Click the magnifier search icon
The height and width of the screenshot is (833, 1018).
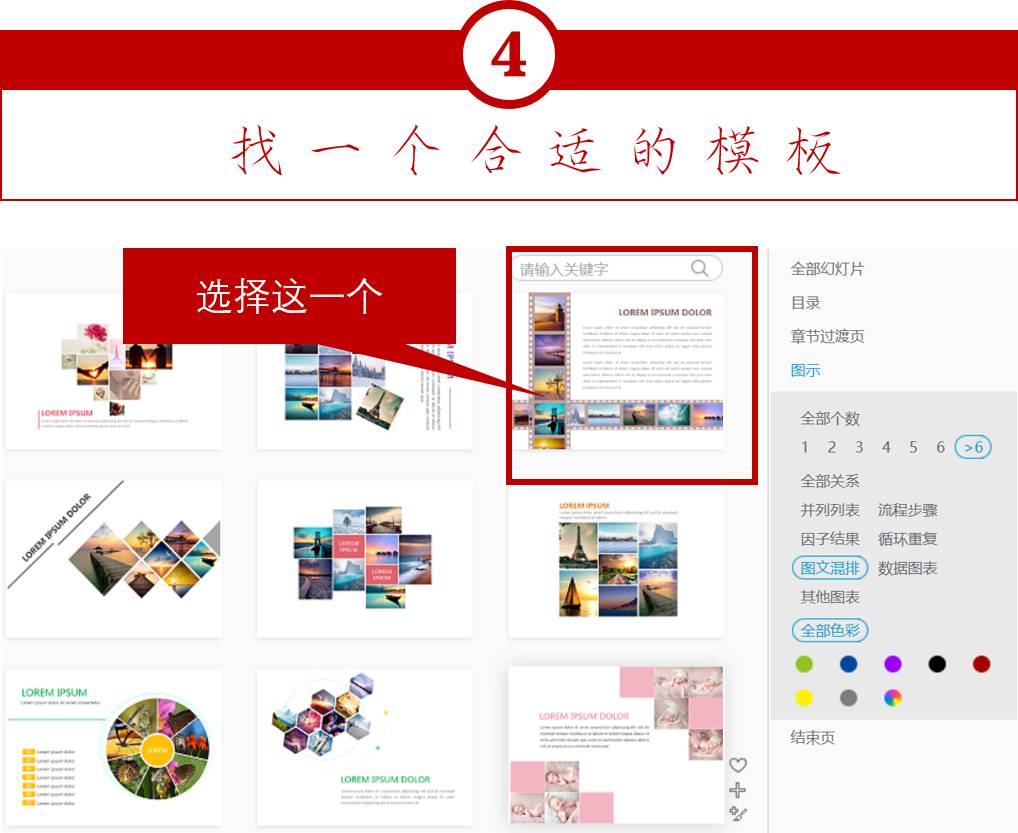point(701,268)
